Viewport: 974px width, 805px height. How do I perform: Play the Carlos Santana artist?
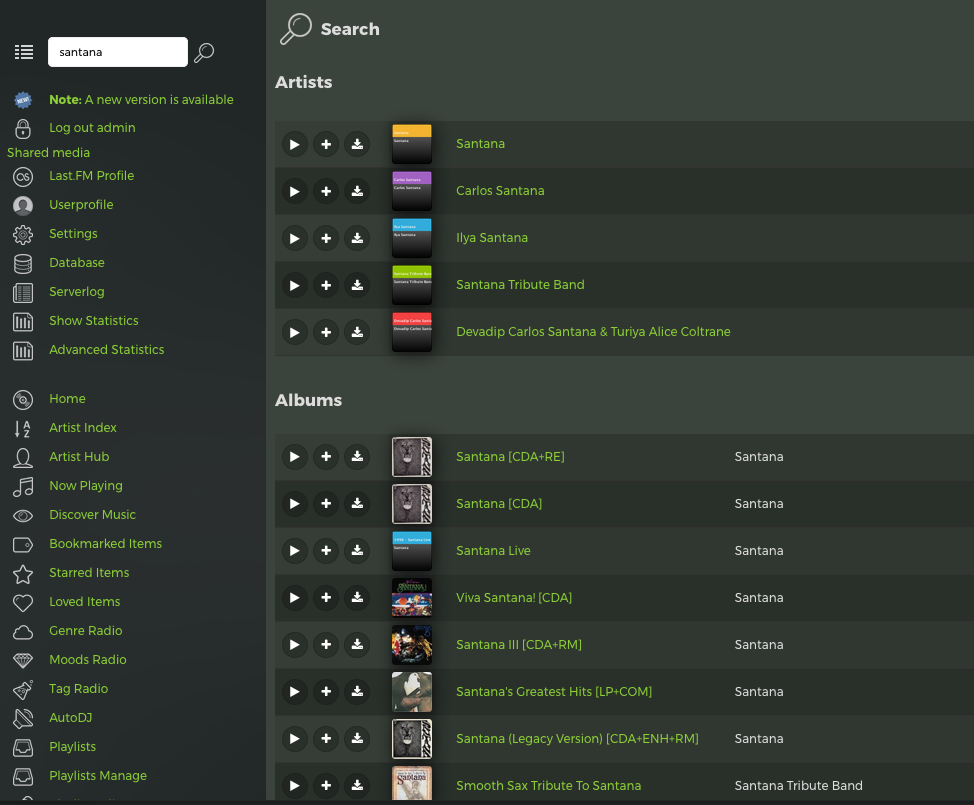(294, 191)
